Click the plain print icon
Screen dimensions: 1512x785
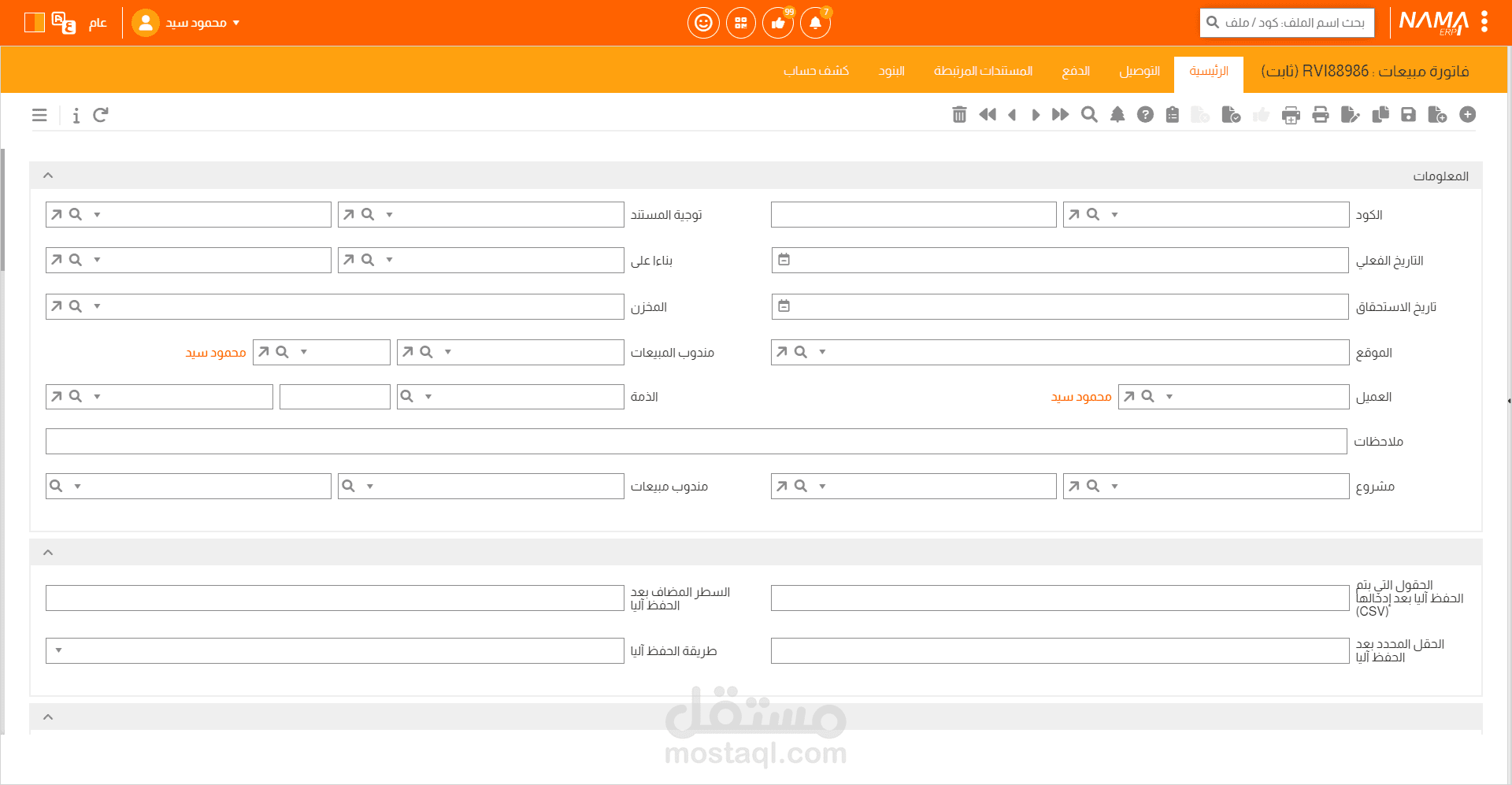[1321, 115]
